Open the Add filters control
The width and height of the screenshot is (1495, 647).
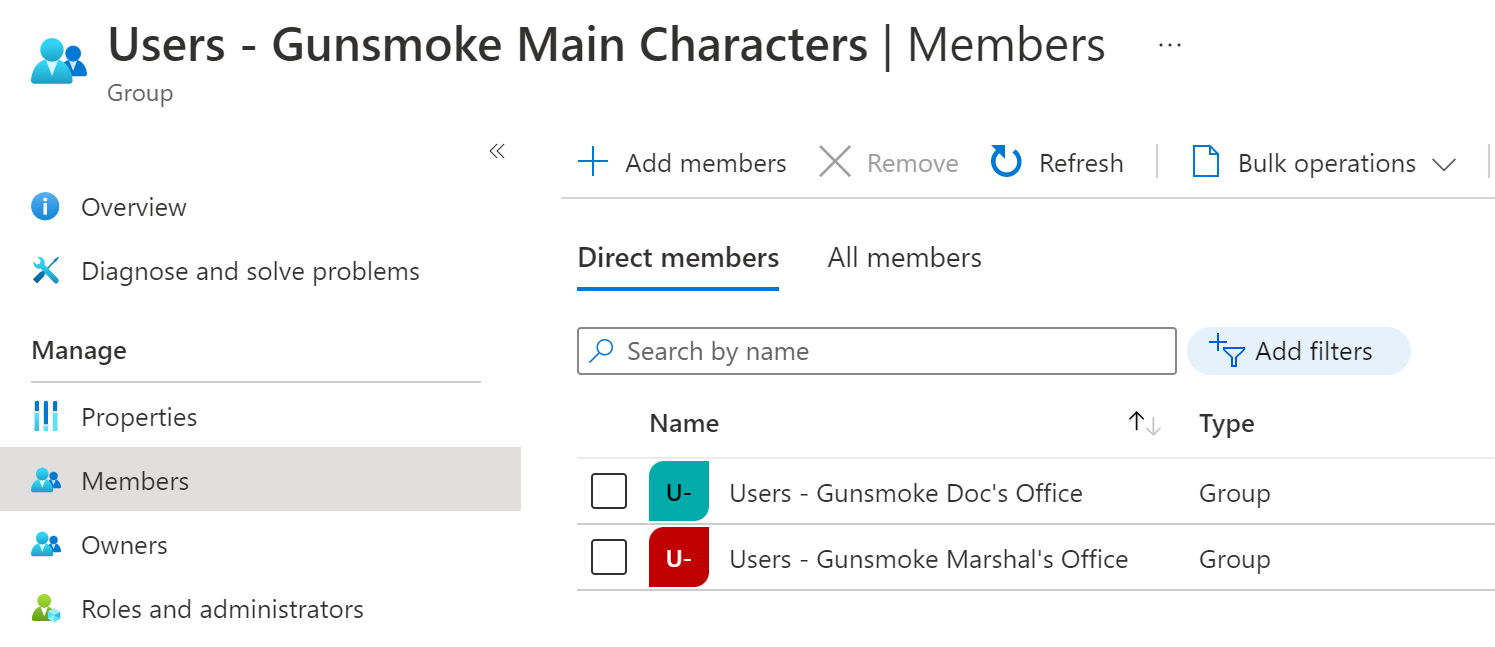tap(1298, 351)
